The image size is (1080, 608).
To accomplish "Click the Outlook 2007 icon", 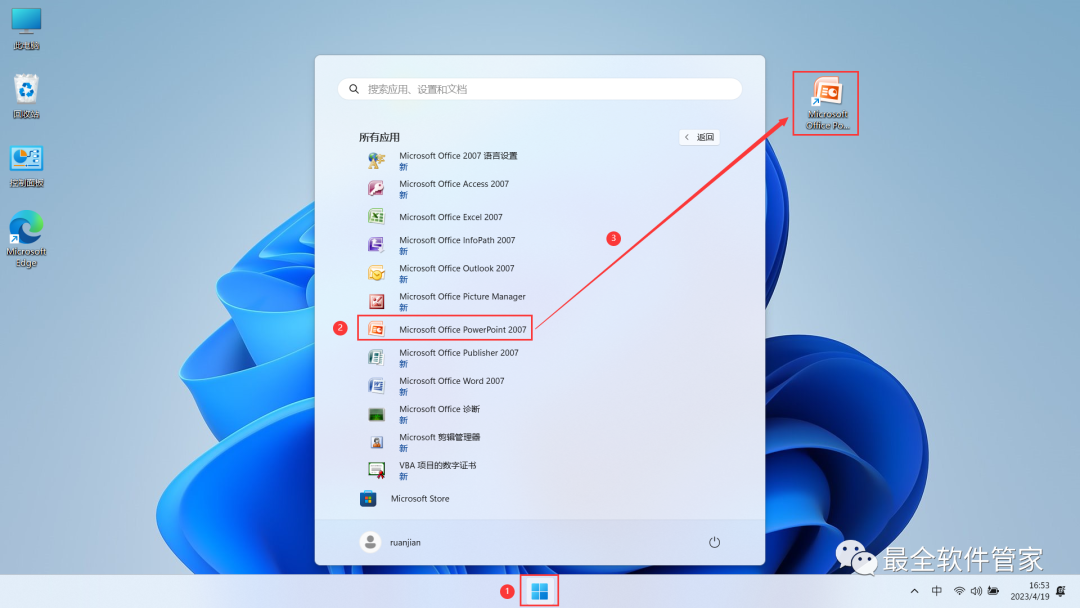I will coord(376,273).
